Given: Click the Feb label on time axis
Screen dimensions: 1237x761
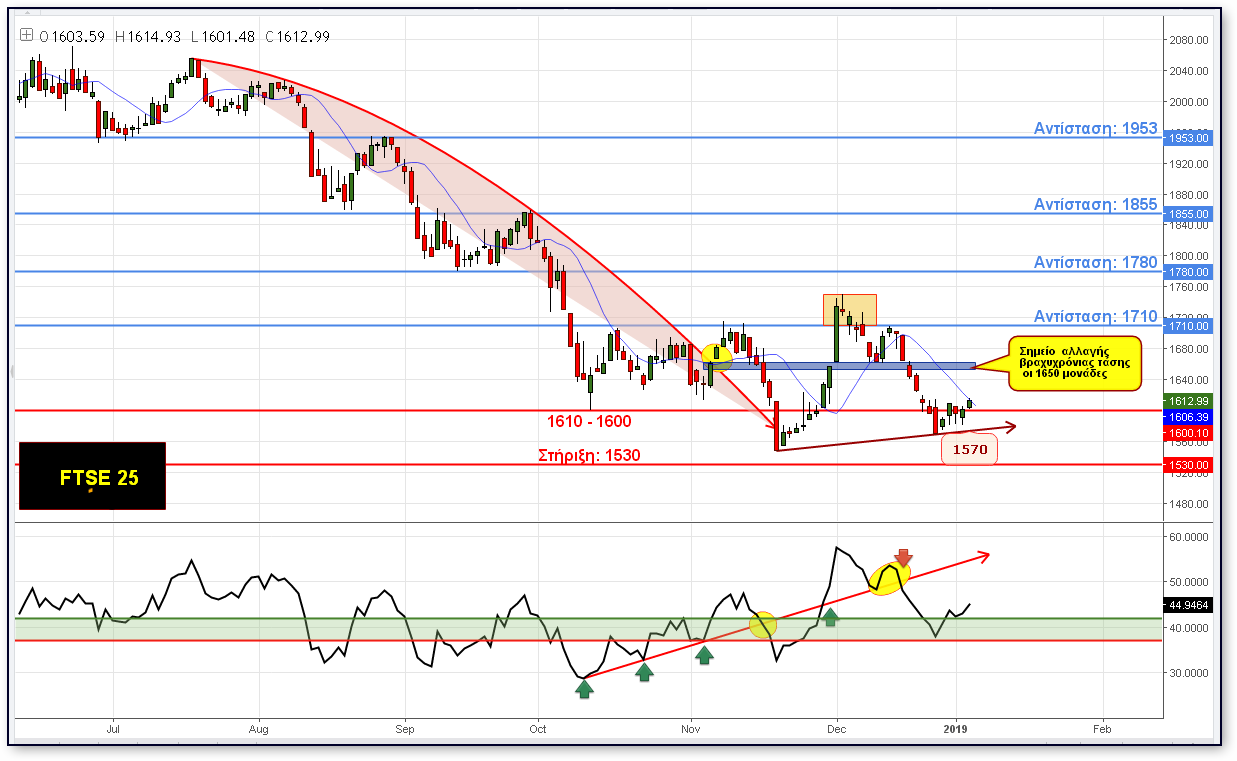Looking at the screenshot, I should tap(1102, 729).
